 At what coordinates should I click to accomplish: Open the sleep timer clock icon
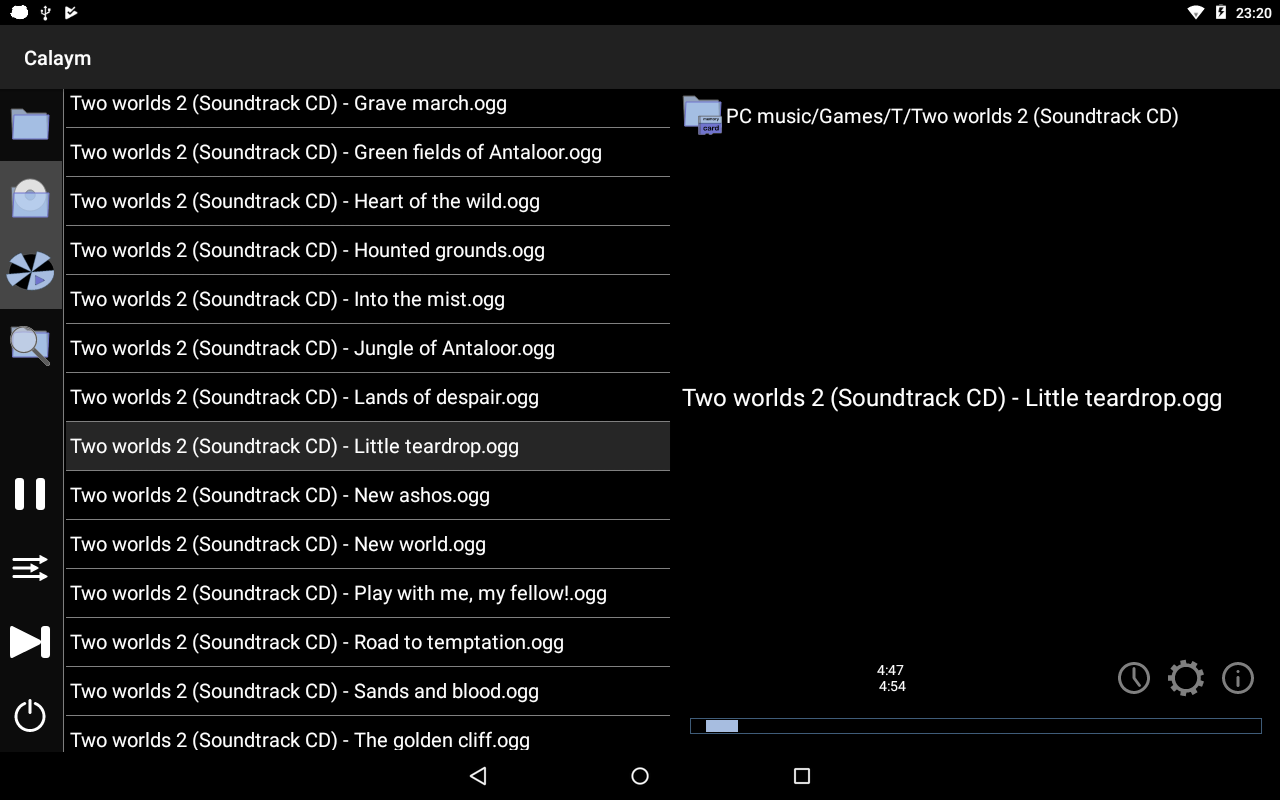click(x=1134, y=678)
